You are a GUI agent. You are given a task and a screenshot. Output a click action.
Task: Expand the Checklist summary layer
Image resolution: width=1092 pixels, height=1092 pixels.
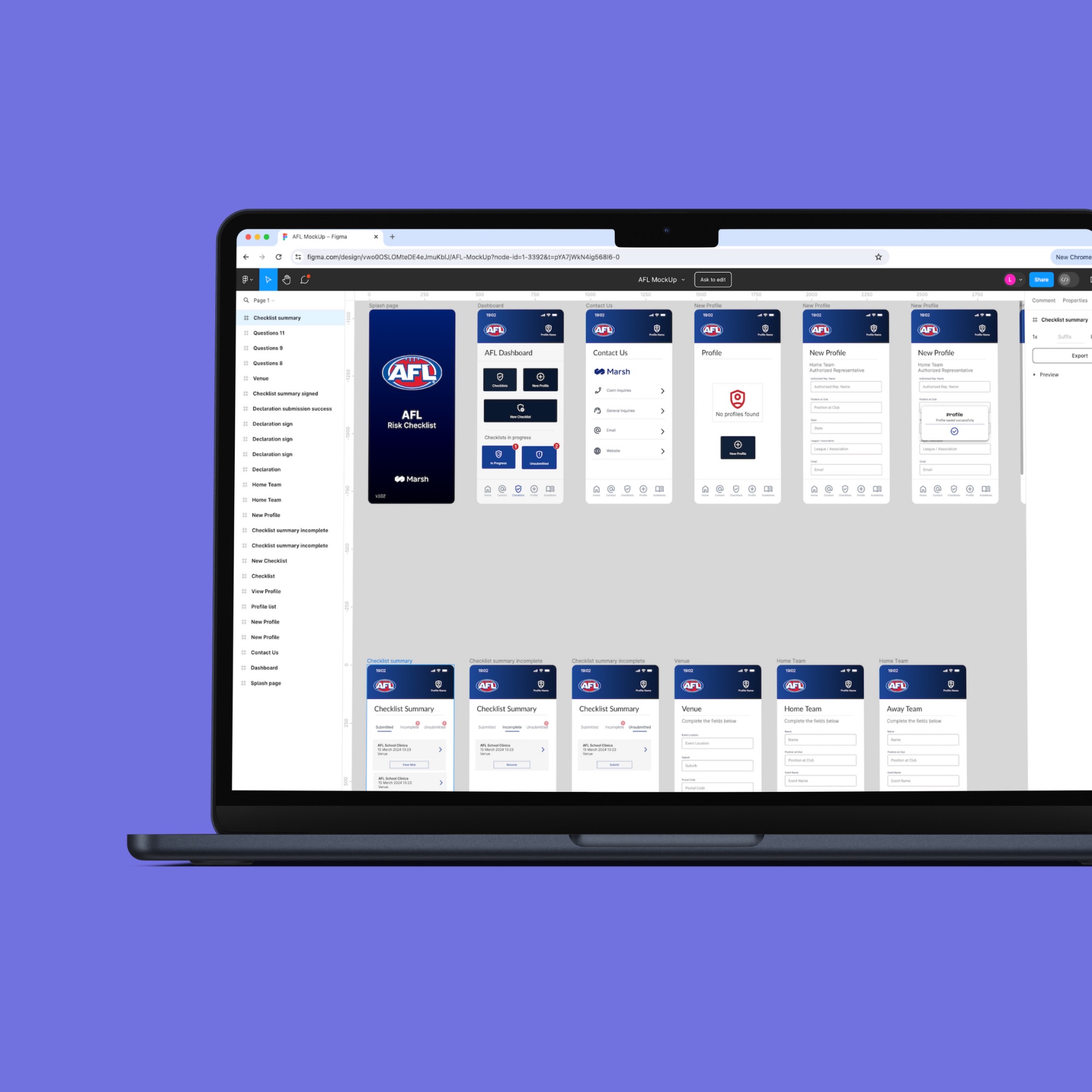coord(244,317)
